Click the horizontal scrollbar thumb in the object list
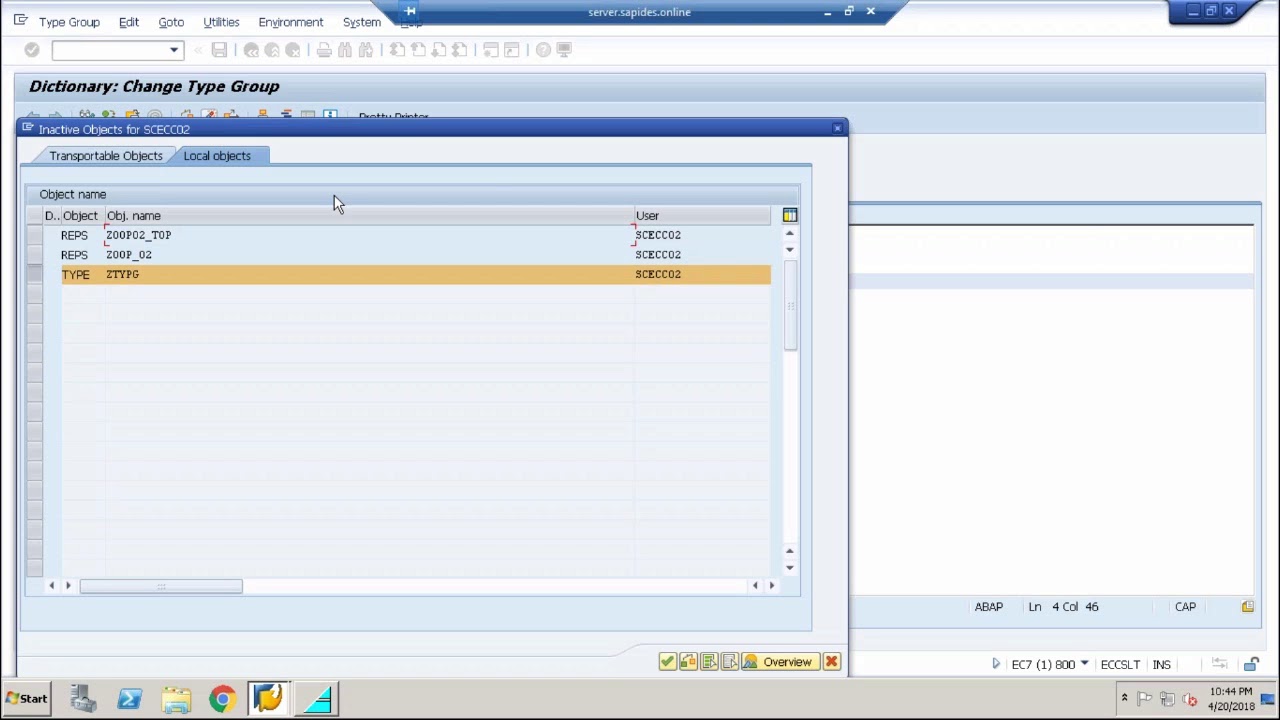This screenshot has width=1280, height=720. pyautogui.click(x=161, y=586)
